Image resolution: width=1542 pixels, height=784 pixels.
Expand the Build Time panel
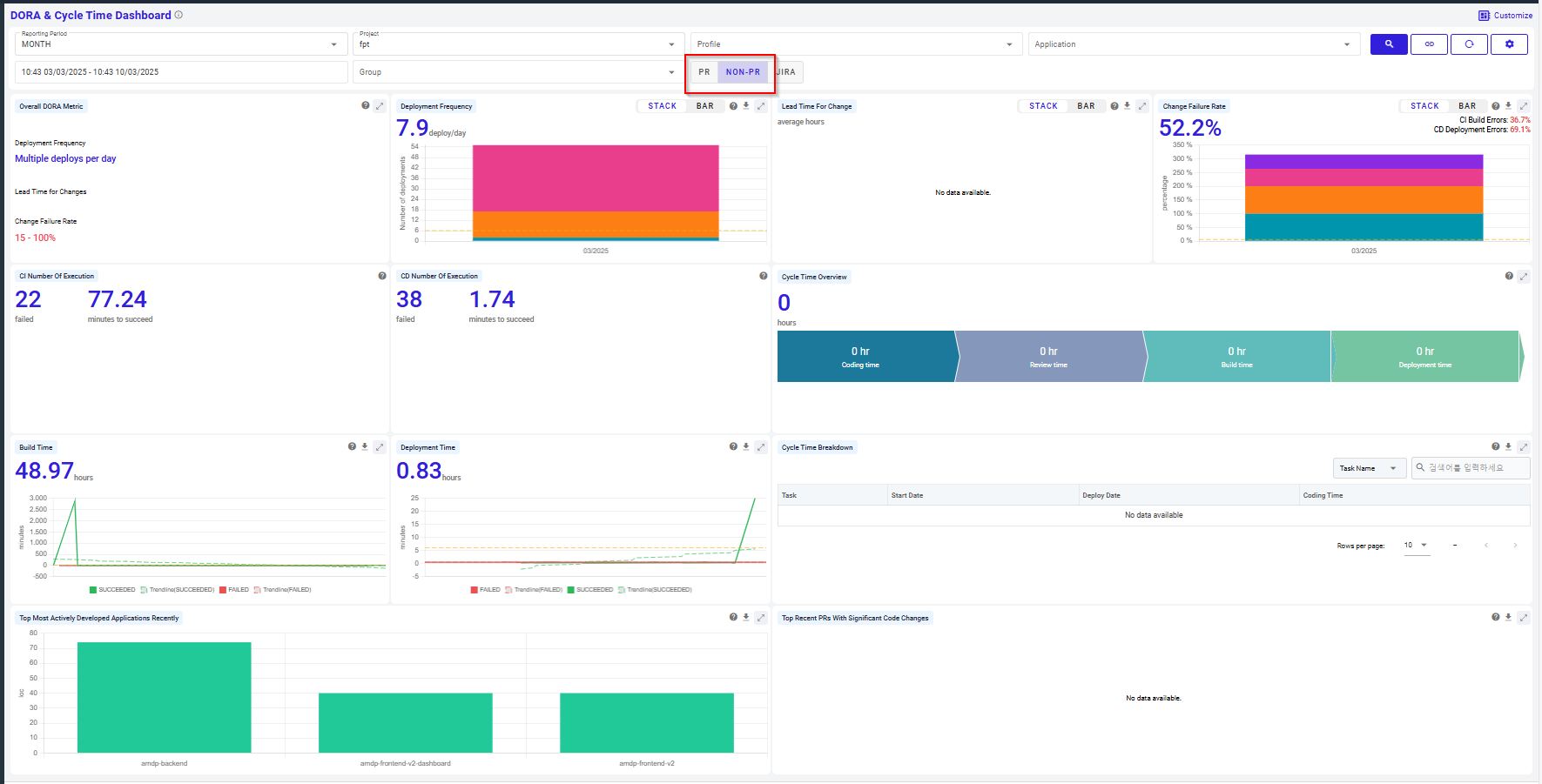point(380,446)
